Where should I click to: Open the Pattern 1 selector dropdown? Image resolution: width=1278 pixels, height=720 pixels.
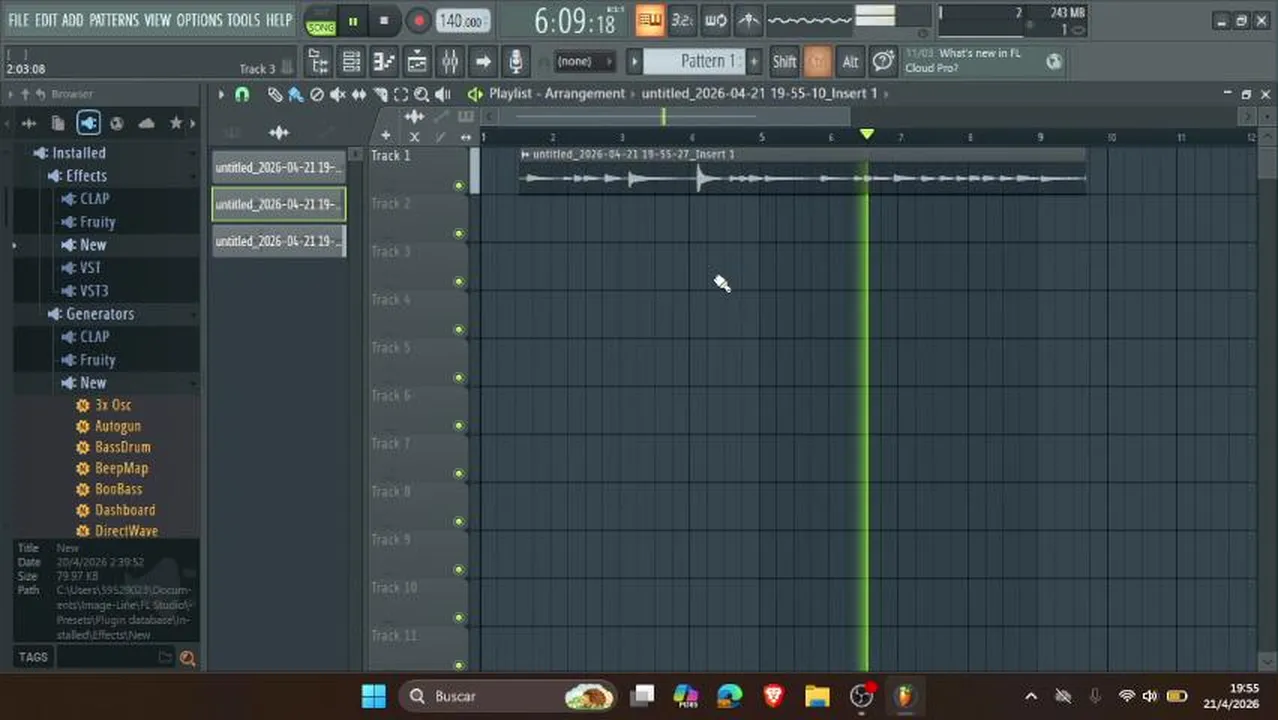(694, 61)
